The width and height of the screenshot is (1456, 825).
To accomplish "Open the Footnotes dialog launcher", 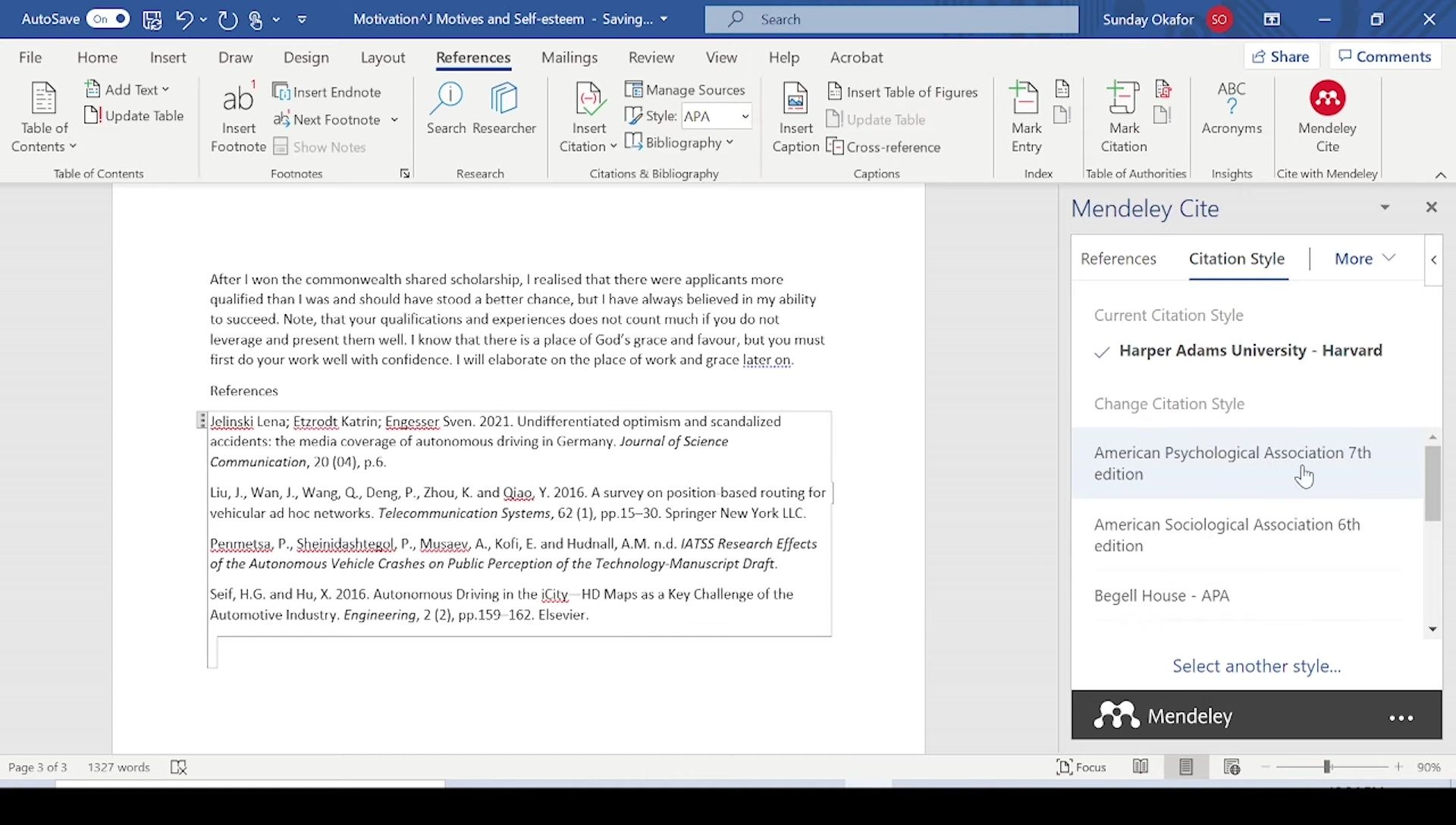I will click(x=405, y=174).
